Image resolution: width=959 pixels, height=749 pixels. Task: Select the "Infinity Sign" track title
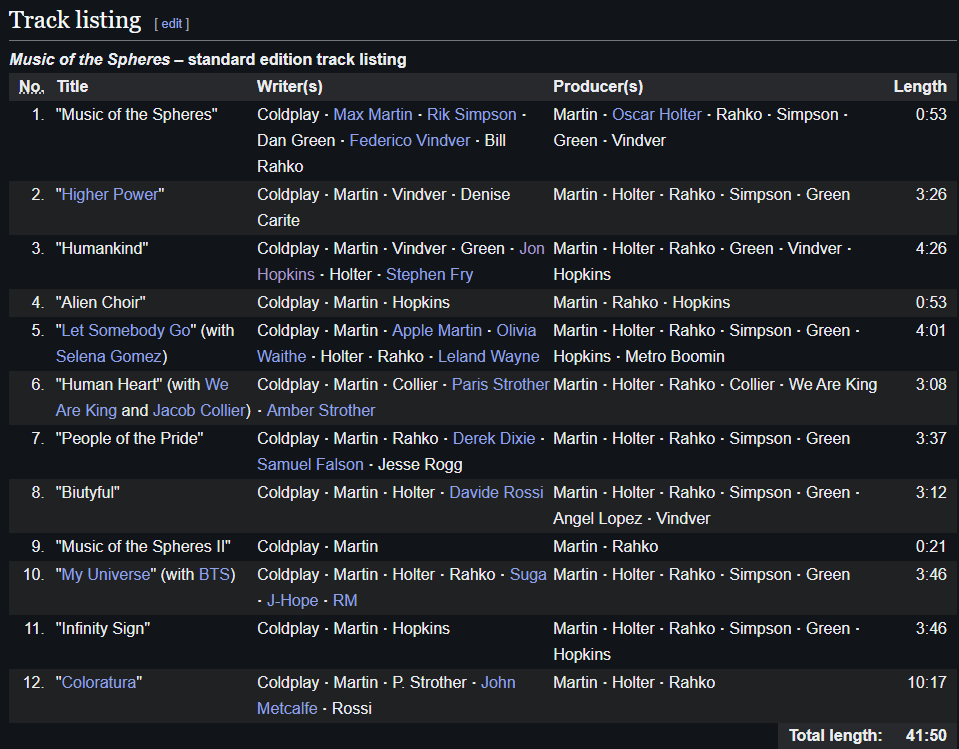pyautogui.click(x=103, y=629)
